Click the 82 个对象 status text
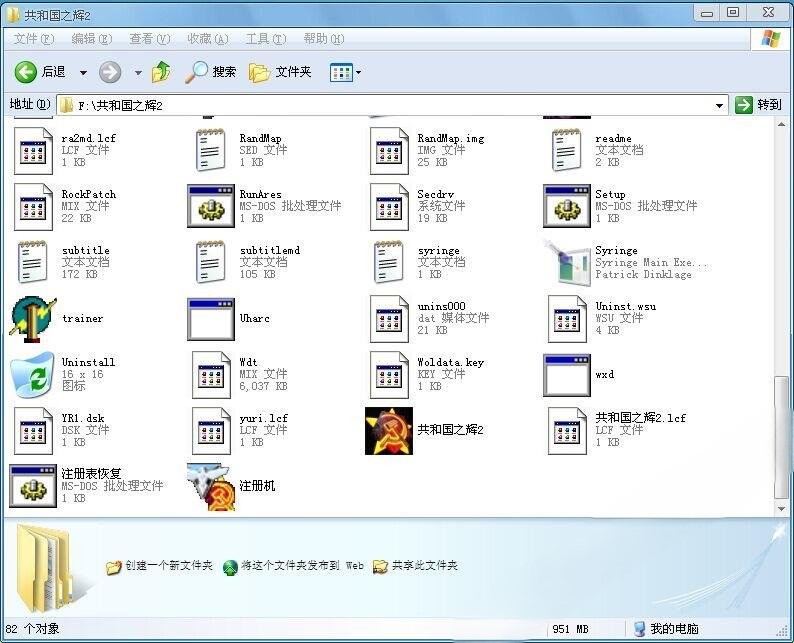Screen dimensions: 794x643 (32, 629)
